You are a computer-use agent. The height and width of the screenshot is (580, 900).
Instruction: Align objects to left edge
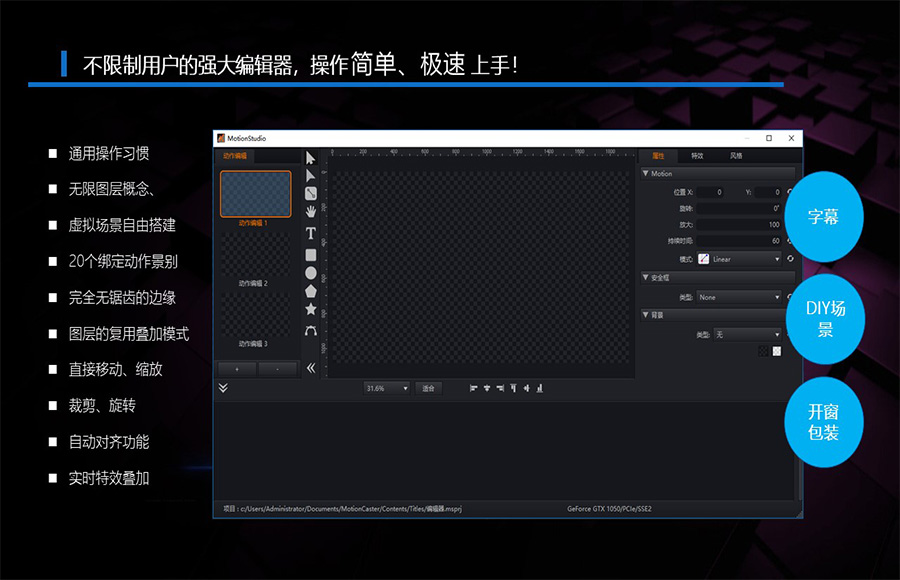[x=474, y=388]
